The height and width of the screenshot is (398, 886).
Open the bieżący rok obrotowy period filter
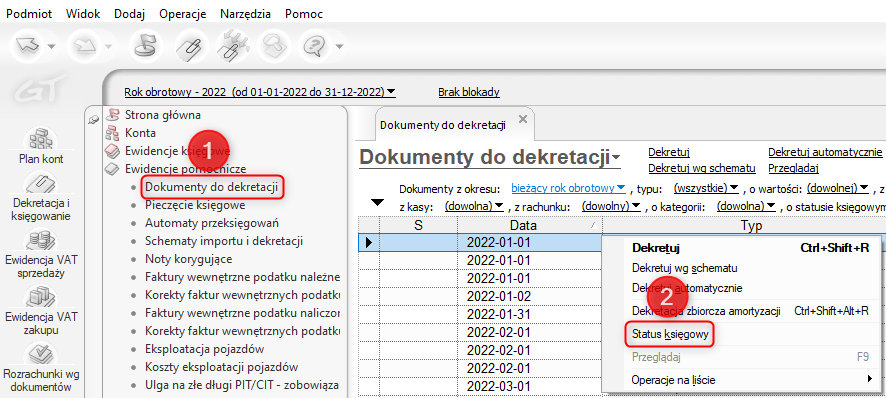point(568,187)
